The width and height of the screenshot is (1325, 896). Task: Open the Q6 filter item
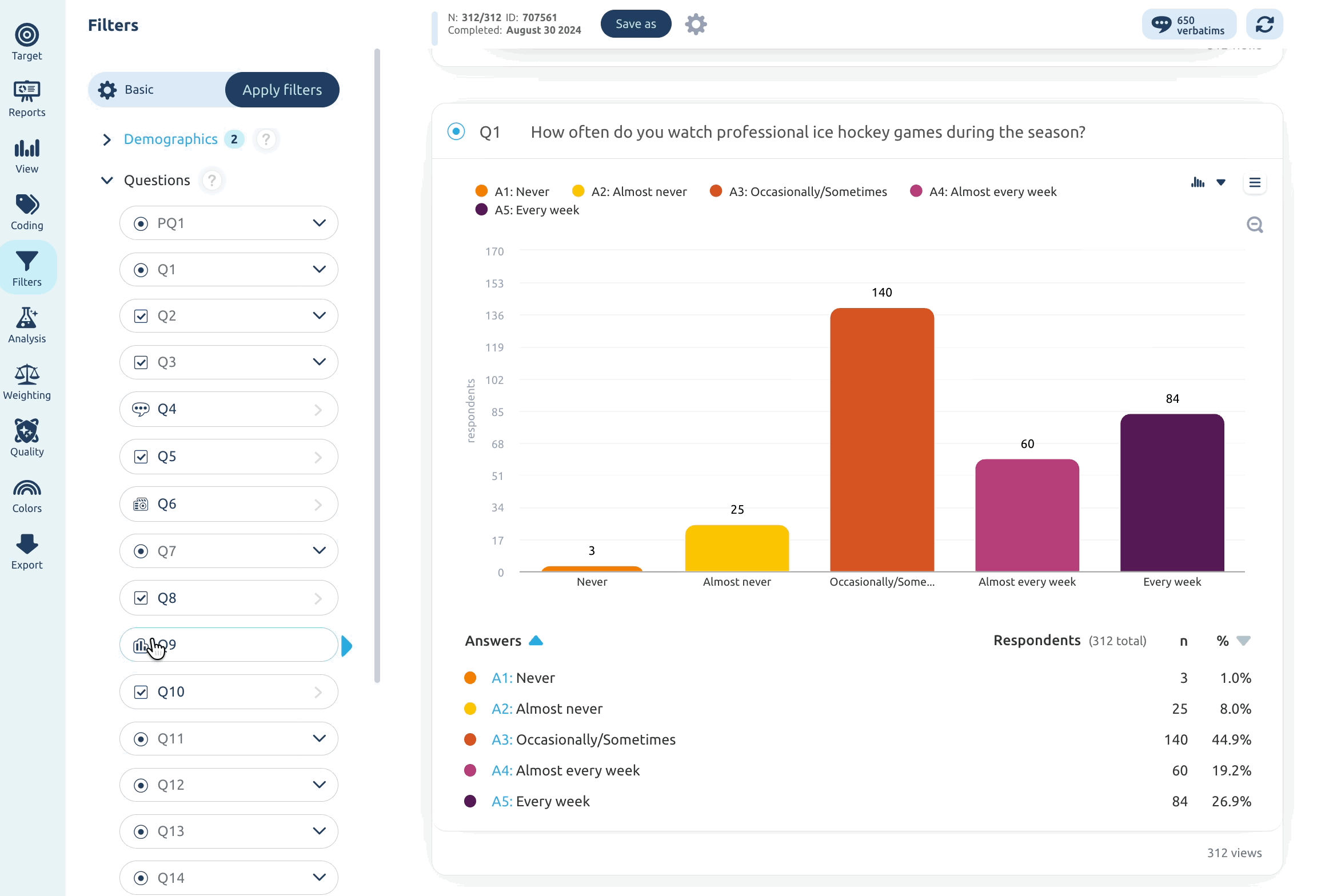pyautogui.click(x=229, y=504)
